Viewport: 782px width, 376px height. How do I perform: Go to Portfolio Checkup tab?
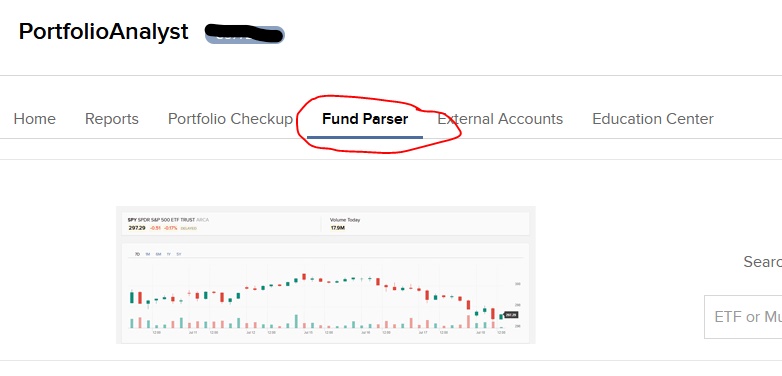[x=230, y=119]
